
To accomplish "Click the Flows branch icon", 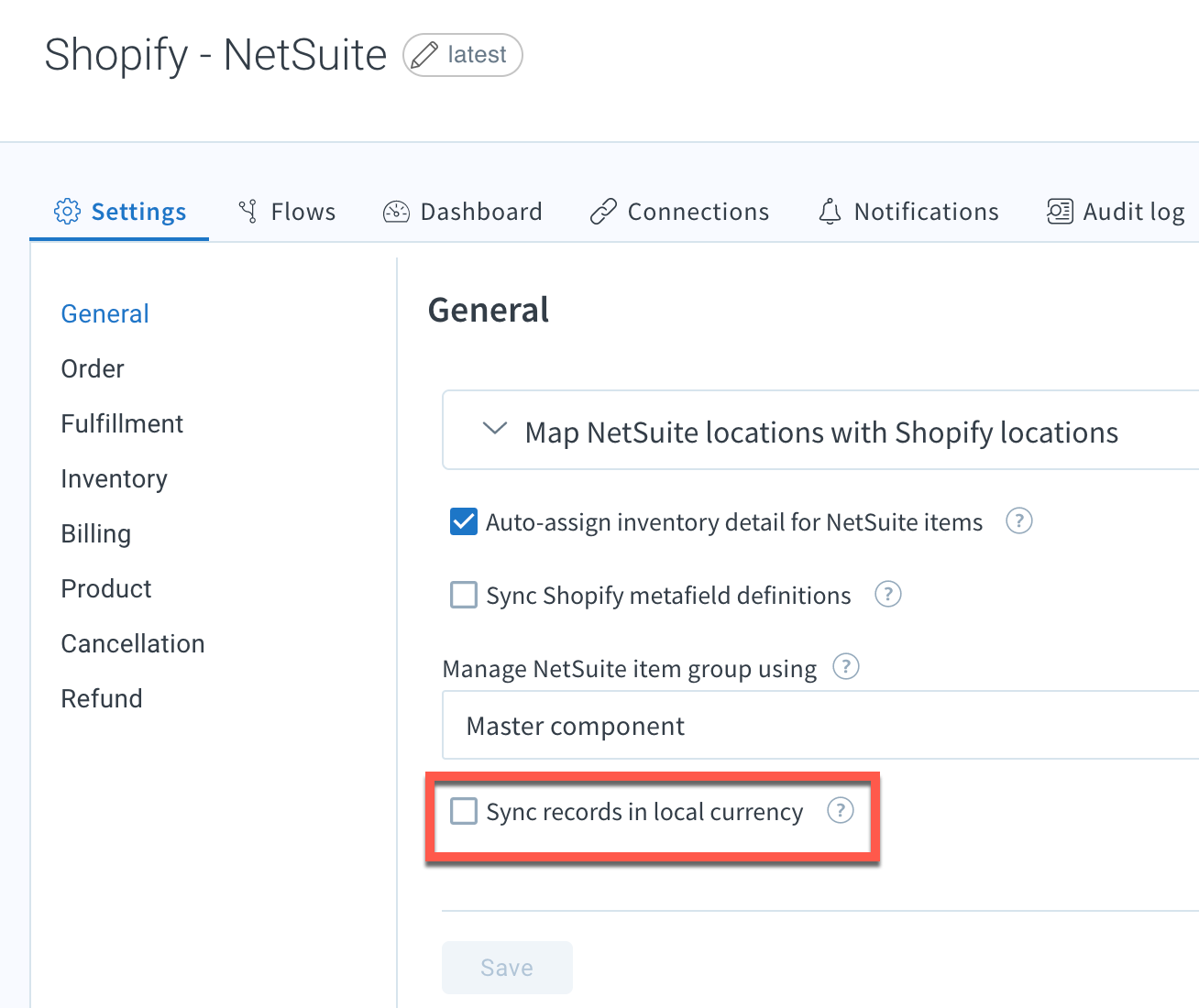I will [247, 212].
